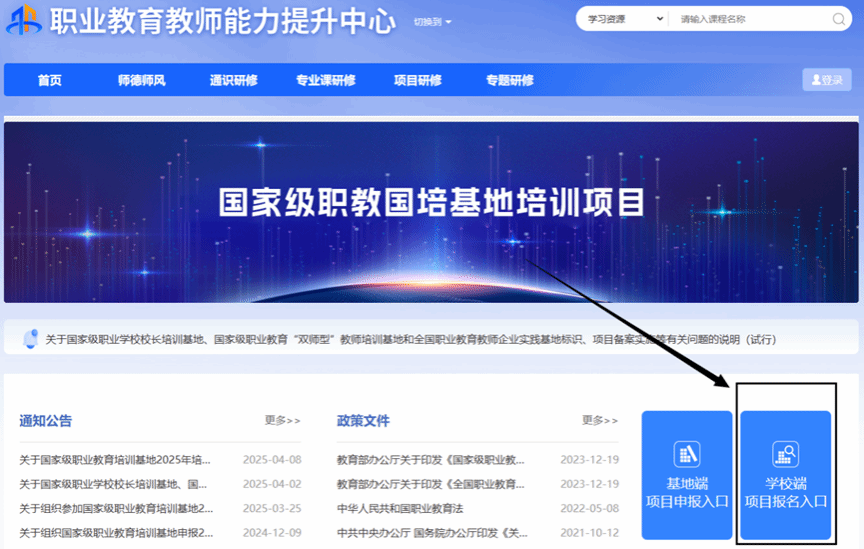
Task: Click 更多 beside 政策文件
Action: pos(600,421)
